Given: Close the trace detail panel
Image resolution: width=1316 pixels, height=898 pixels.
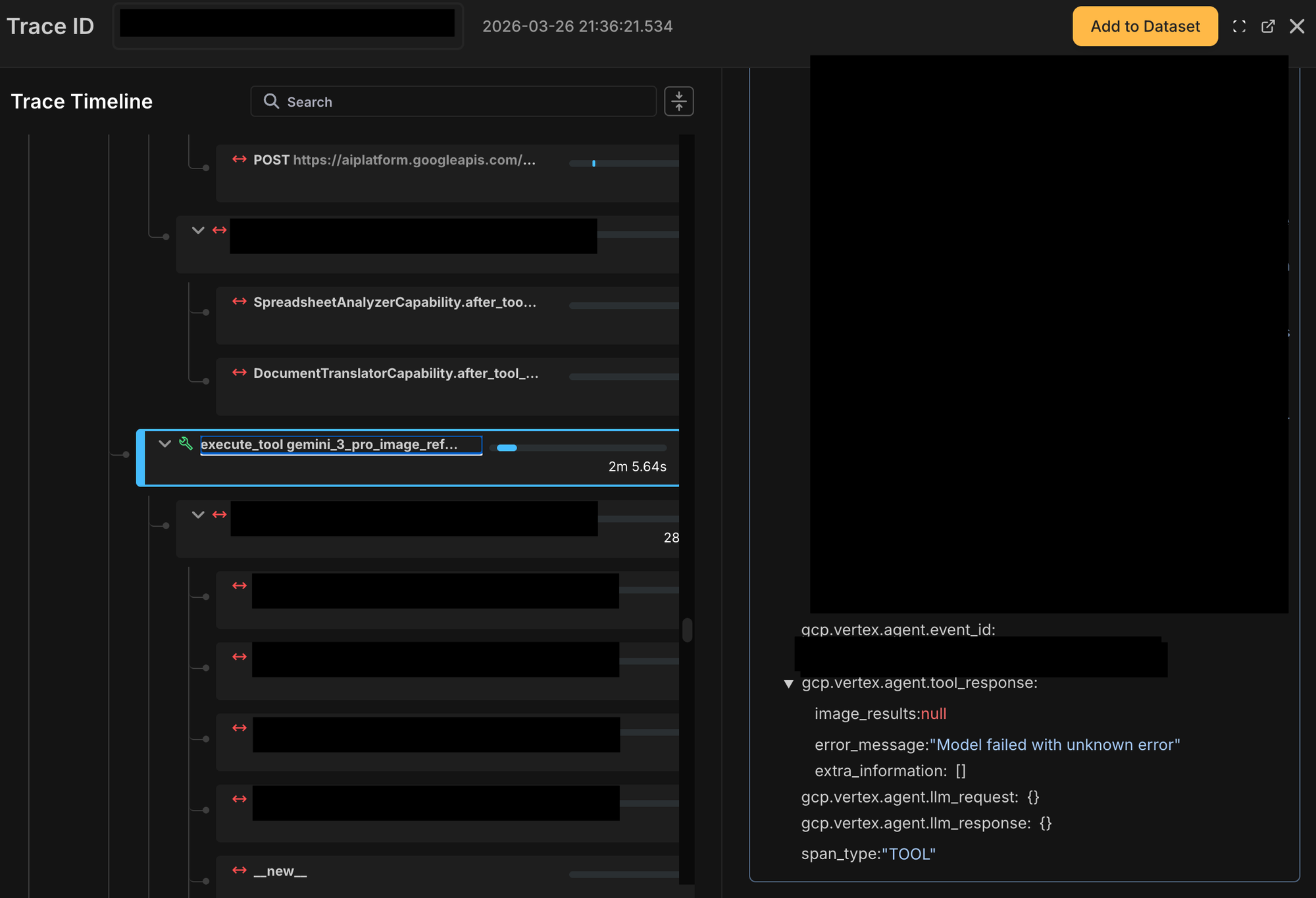Looking at the screenshot, I should pos(1297,26).
